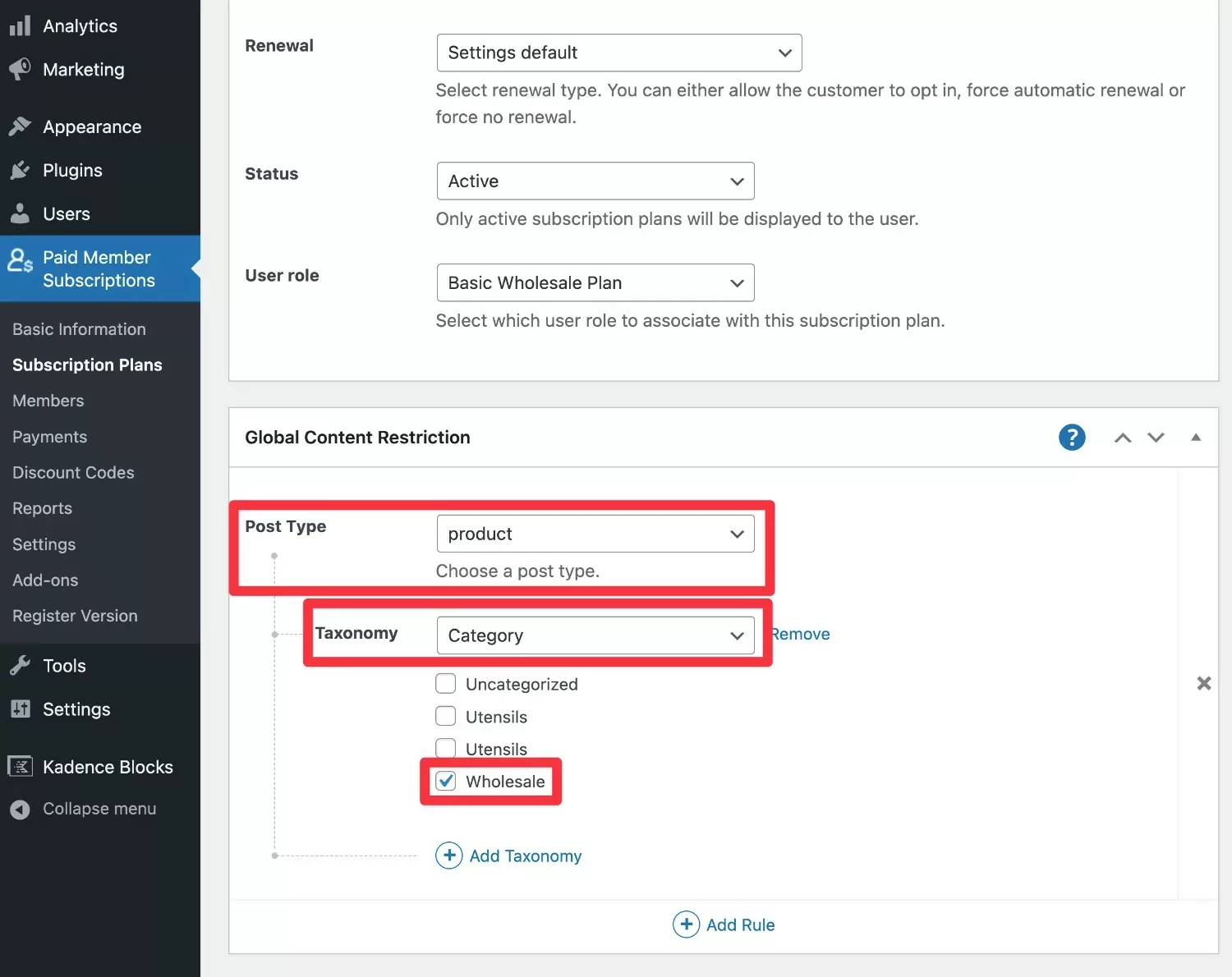The image size is (1232, 977).
Task: Open the User role dropdown
Action: (595, 282)
